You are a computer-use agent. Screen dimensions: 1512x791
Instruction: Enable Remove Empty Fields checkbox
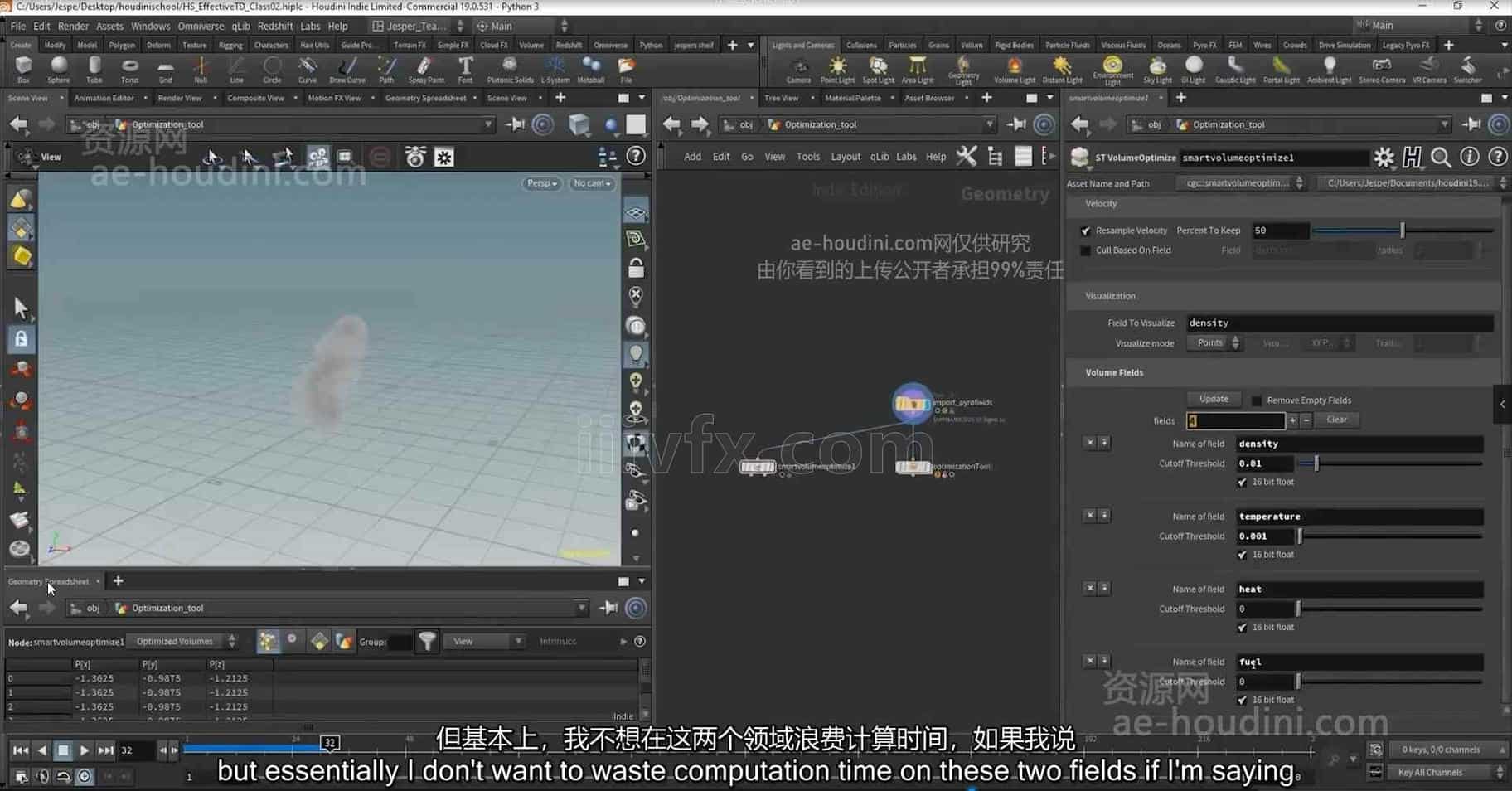tap(1257, 400)
